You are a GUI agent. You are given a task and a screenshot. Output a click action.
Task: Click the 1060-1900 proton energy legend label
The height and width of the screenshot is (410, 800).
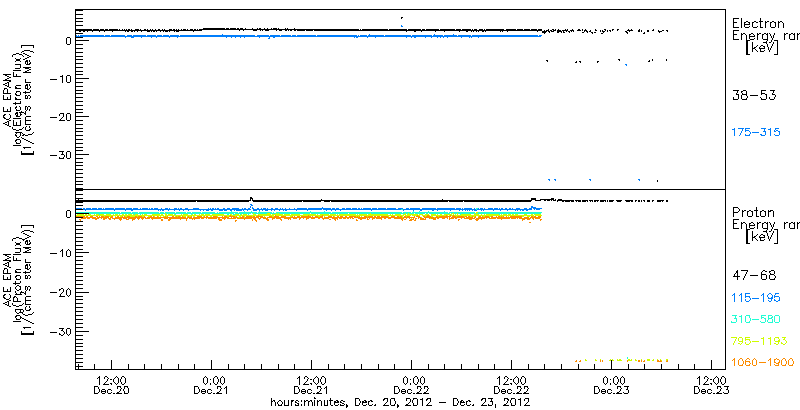(x=763, y=363)
